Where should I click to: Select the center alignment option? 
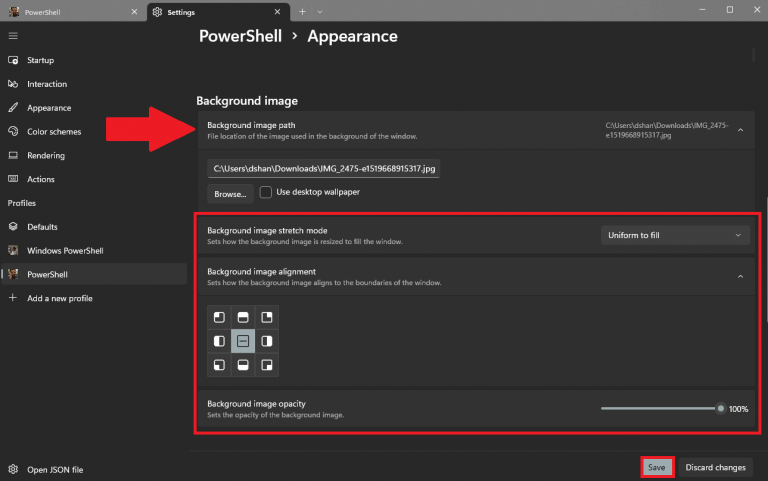[x=243, y=341]
